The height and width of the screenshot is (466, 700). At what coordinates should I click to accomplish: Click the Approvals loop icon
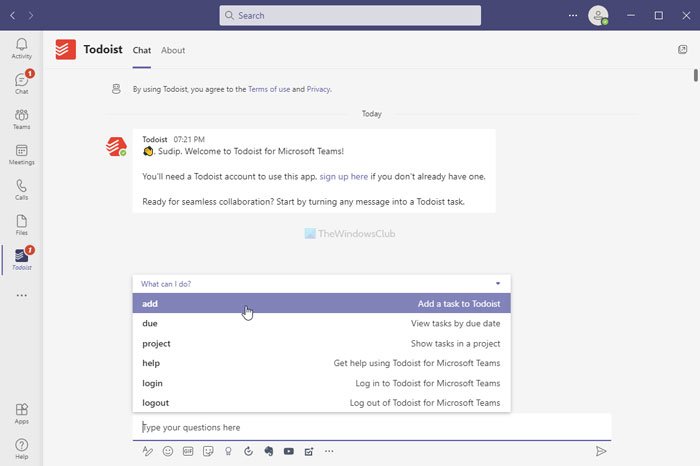click(x=249, y=451)
